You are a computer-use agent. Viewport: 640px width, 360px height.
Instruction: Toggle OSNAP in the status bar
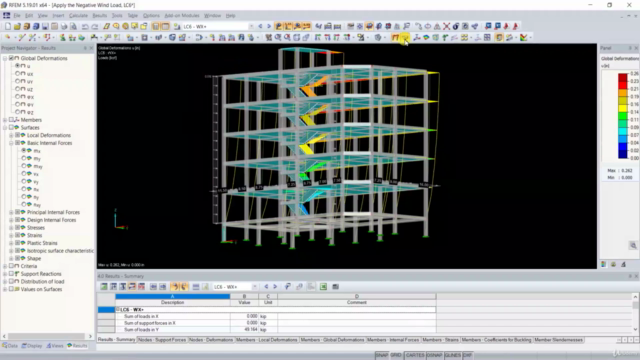[x=434, y=355]
